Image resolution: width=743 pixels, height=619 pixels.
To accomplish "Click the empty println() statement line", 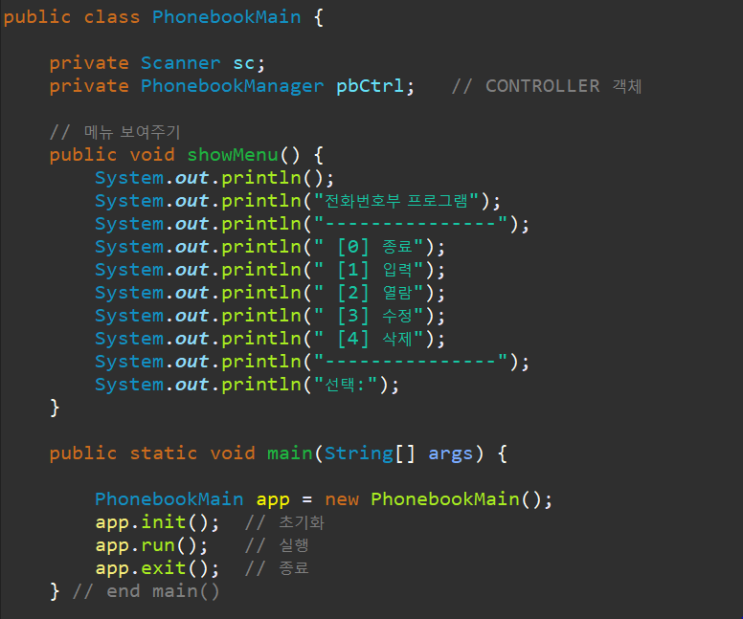I will (215, 178).
